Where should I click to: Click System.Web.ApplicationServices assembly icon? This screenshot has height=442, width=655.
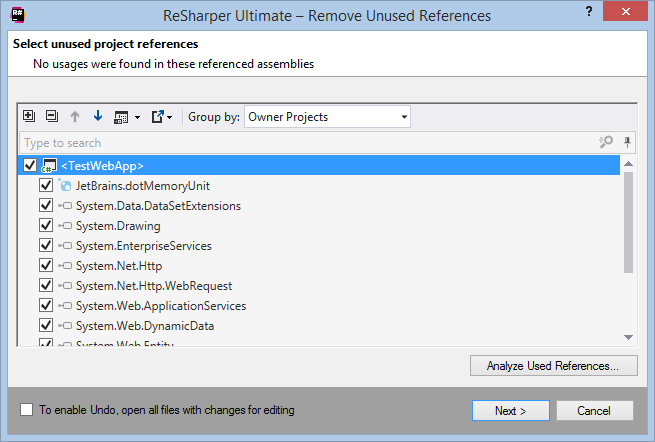(x=65, y=306)
